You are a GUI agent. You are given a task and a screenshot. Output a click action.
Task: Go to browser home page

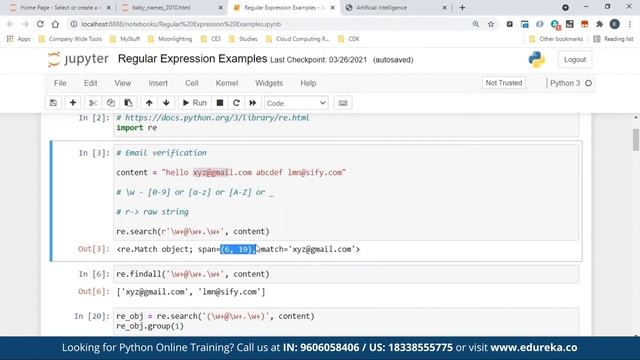(x=55, y=24)
